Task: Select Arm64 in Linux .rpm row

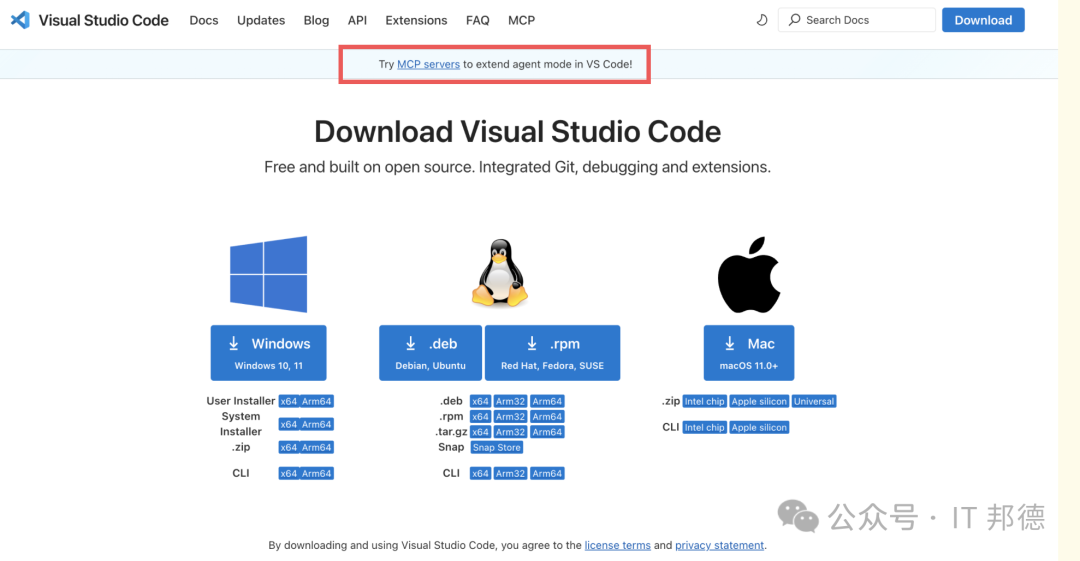Action: pyautogui.click(x=547, y=417)
